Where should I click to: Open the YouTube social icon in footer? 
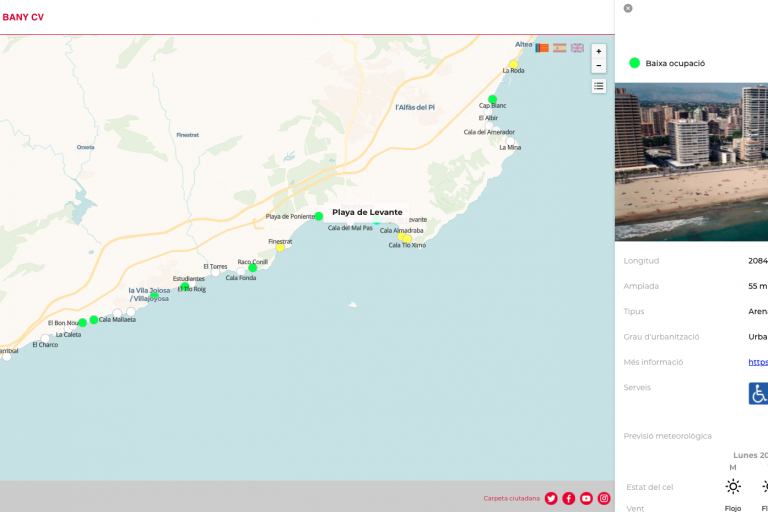[586, 498]
